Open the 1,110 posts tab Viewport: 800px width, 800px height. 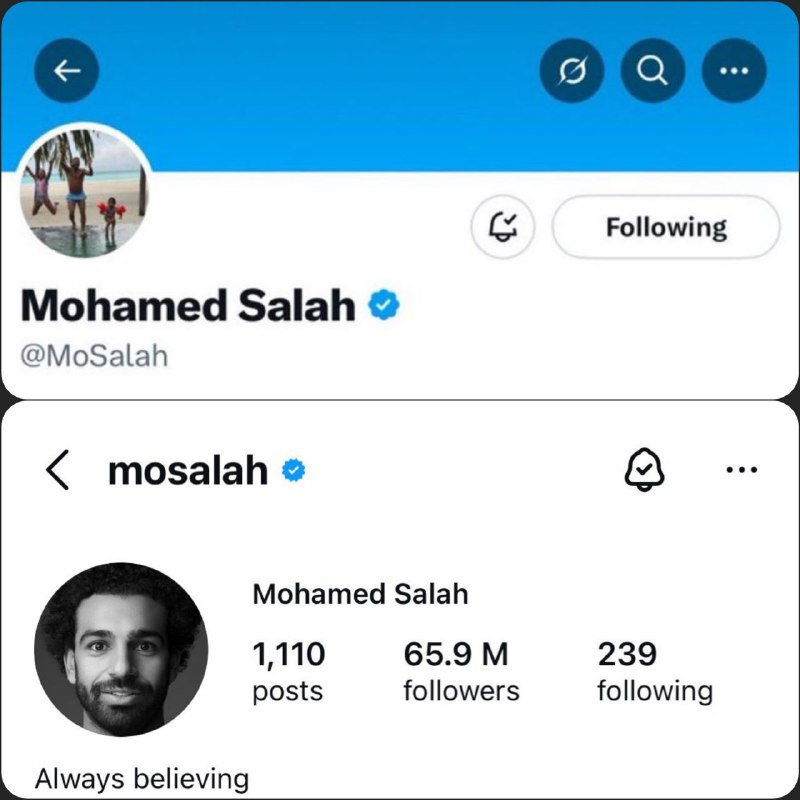289,672
